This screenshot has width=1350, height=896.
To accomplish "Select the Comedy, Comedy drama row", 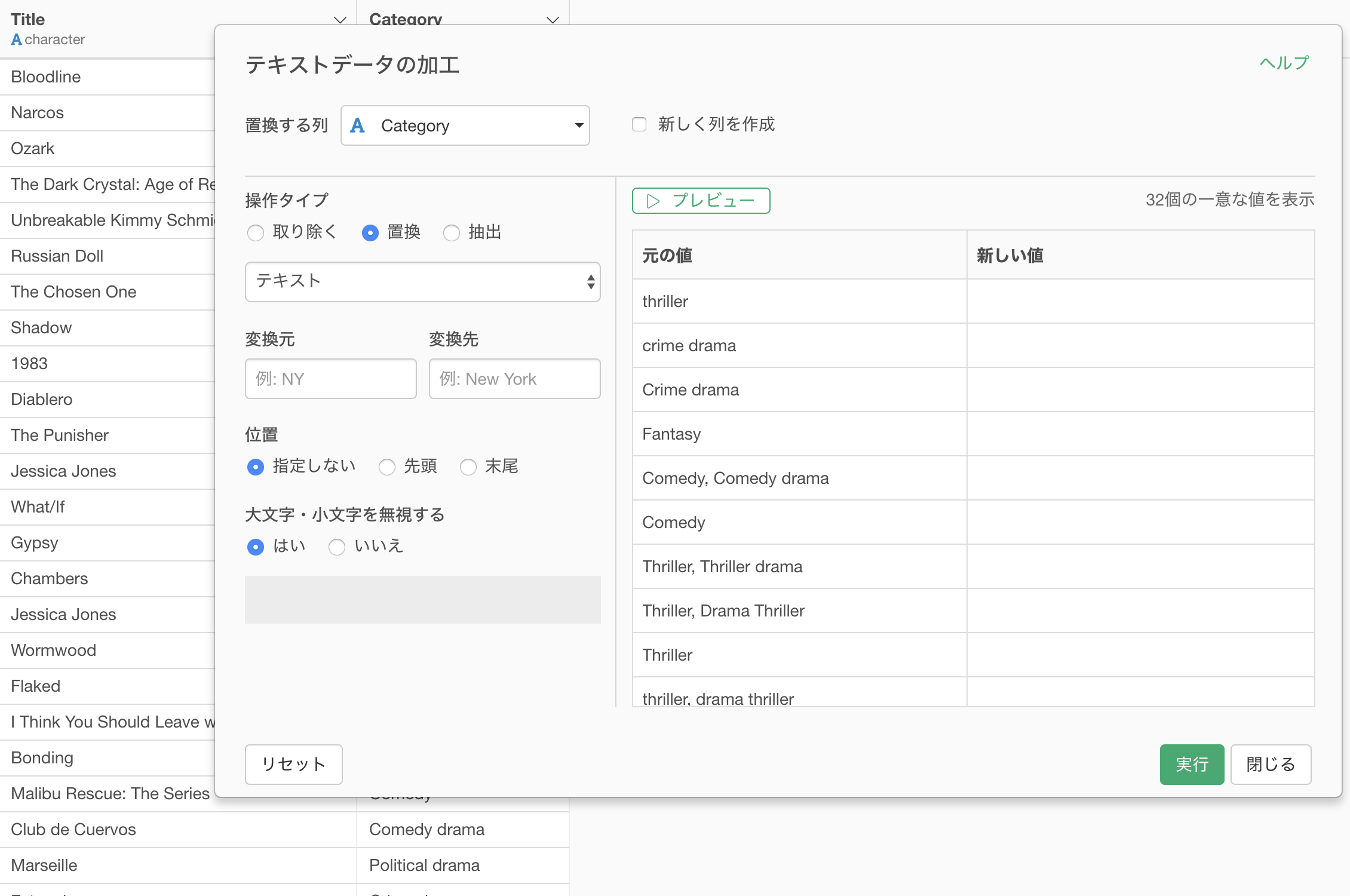I will [x=973, y=478].
